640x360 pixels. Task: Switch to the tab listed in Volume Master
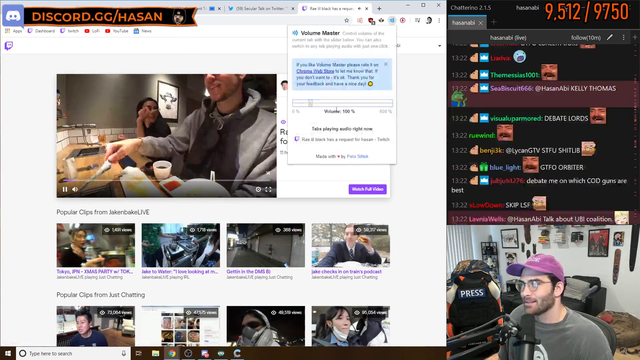tap(342, 140)
